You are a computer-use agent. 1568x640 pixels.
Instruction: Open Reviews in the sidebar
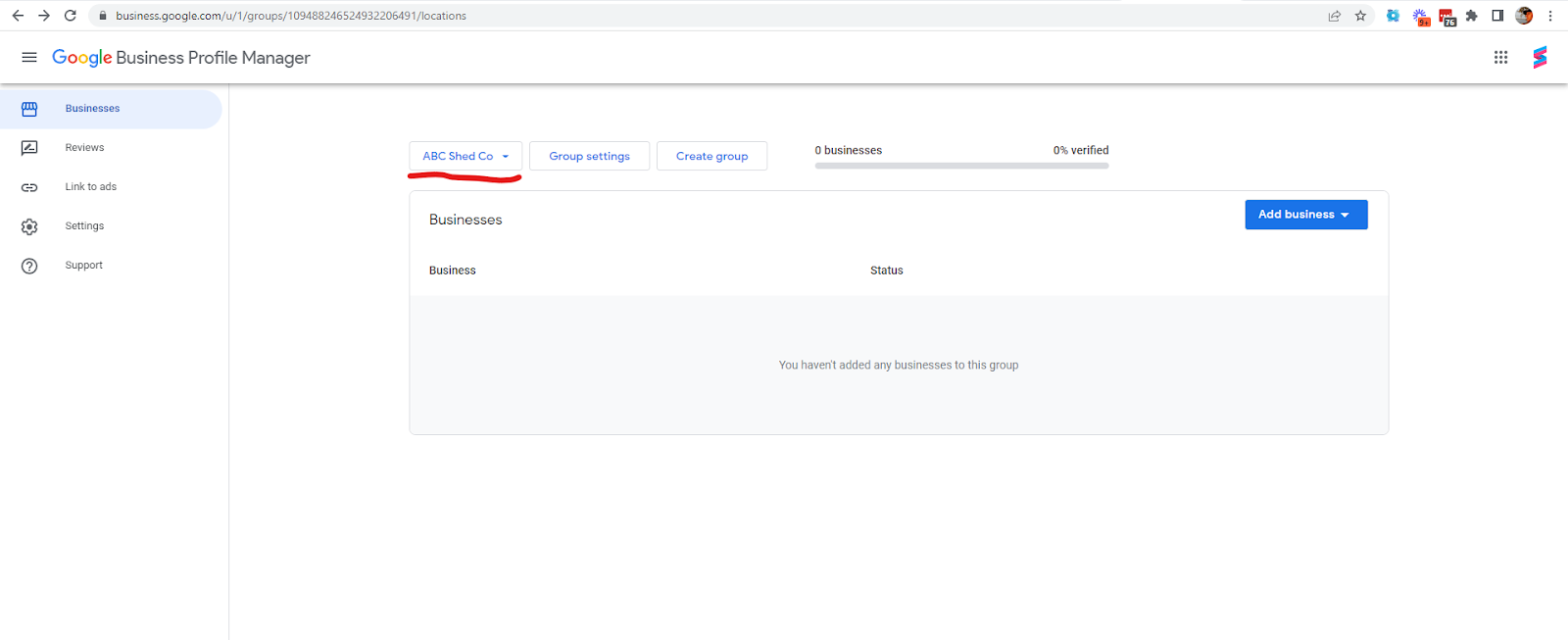pos(111,148)
